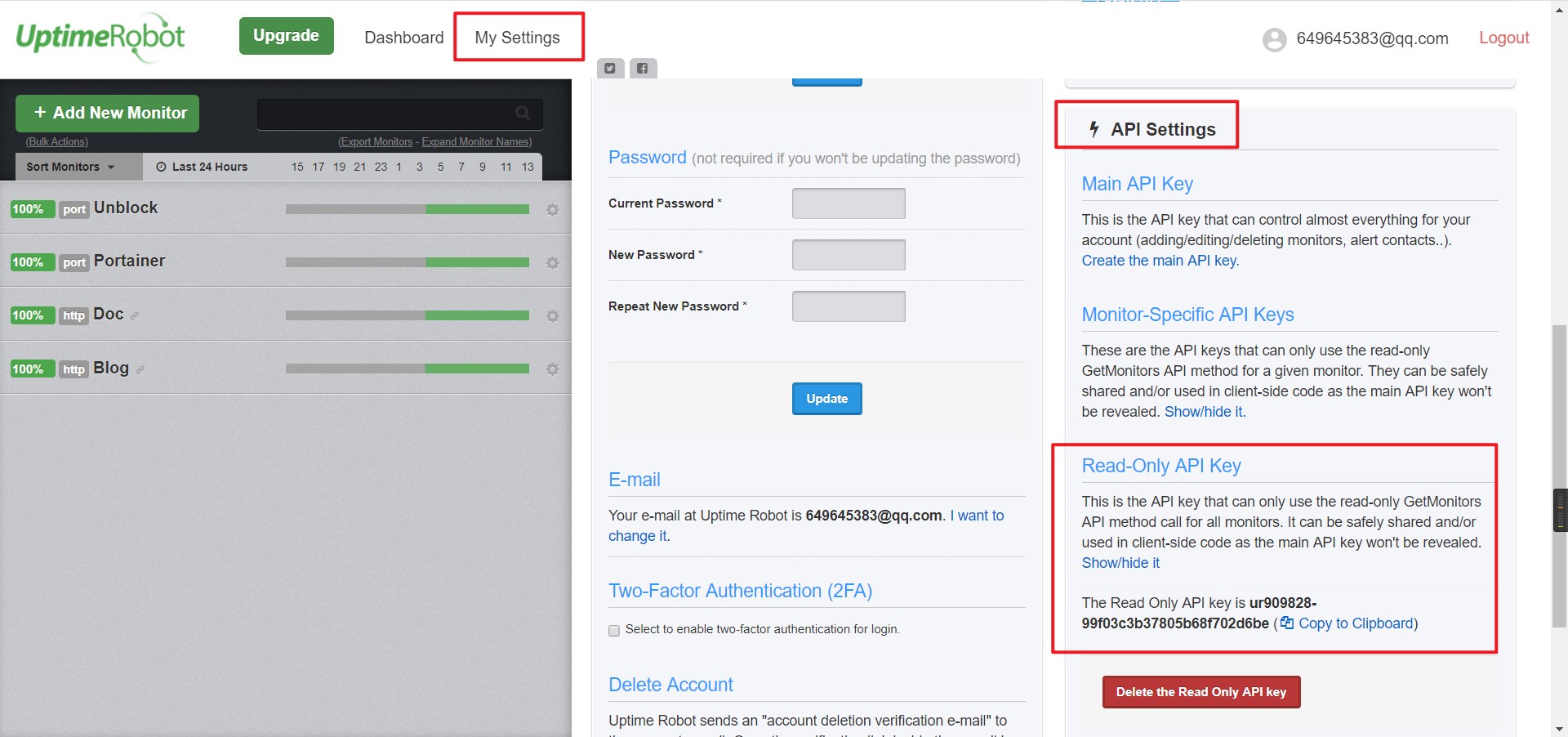Click the link icon next to Doc
Viewport: 1568px width, 737px height.
point(135,316)
